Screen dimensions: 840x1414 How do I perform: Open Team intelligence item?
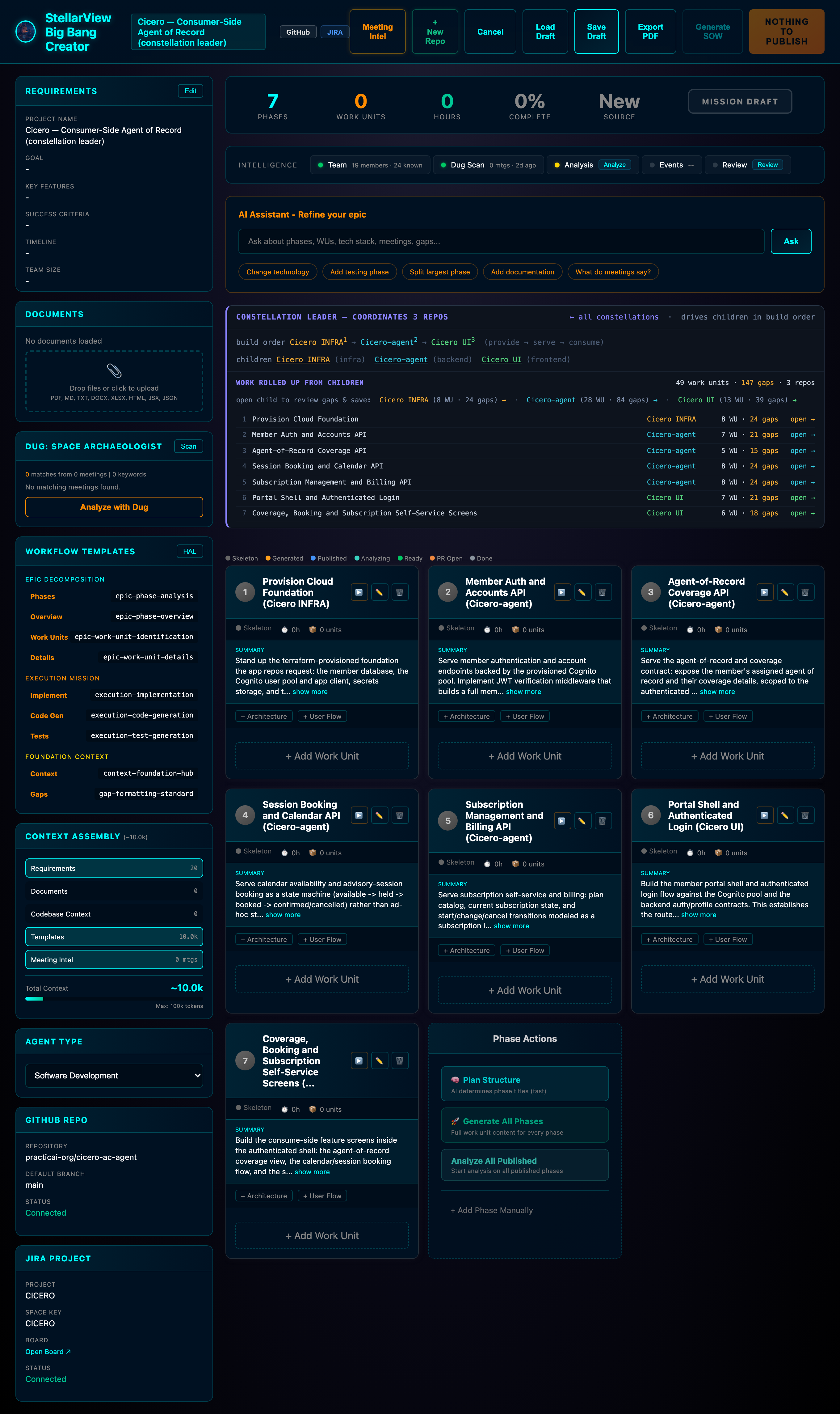(370, 165)
